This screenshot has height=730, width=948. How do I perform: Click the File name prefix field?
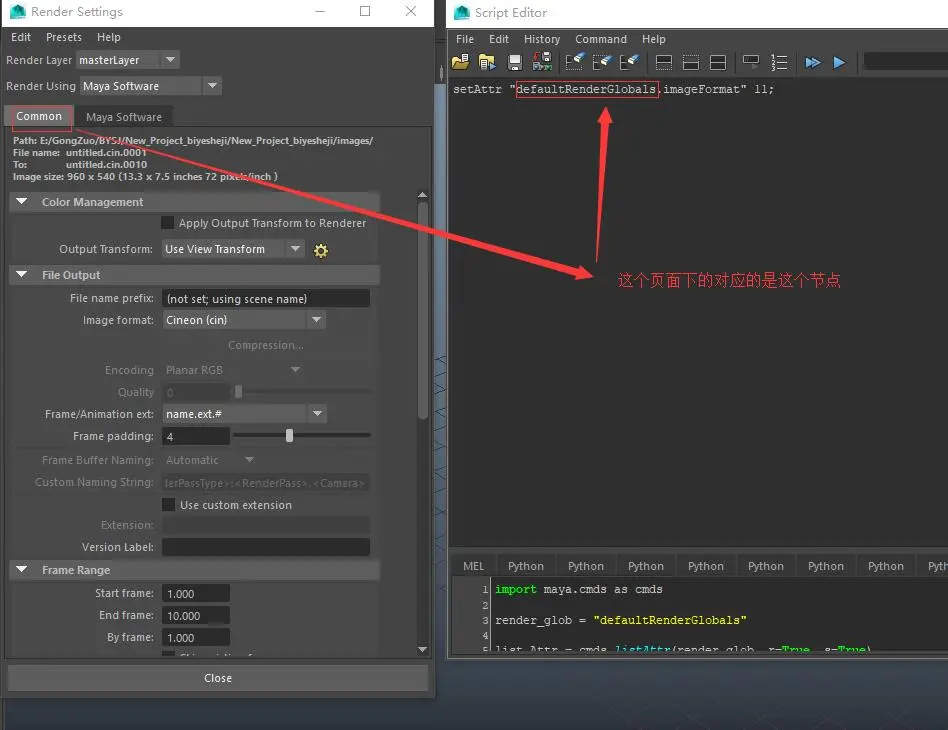(265, 298)
